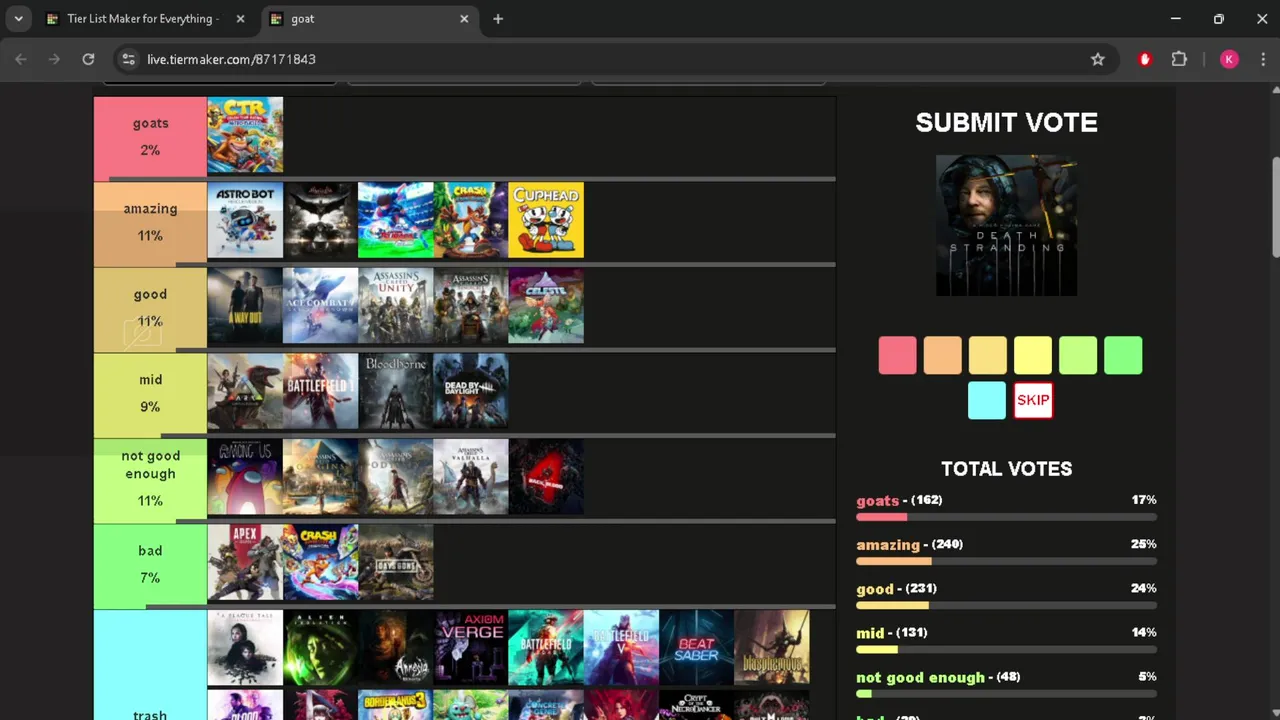Select the Battlefield 1 cover
1280x720 pixels.
coord(320,391)
